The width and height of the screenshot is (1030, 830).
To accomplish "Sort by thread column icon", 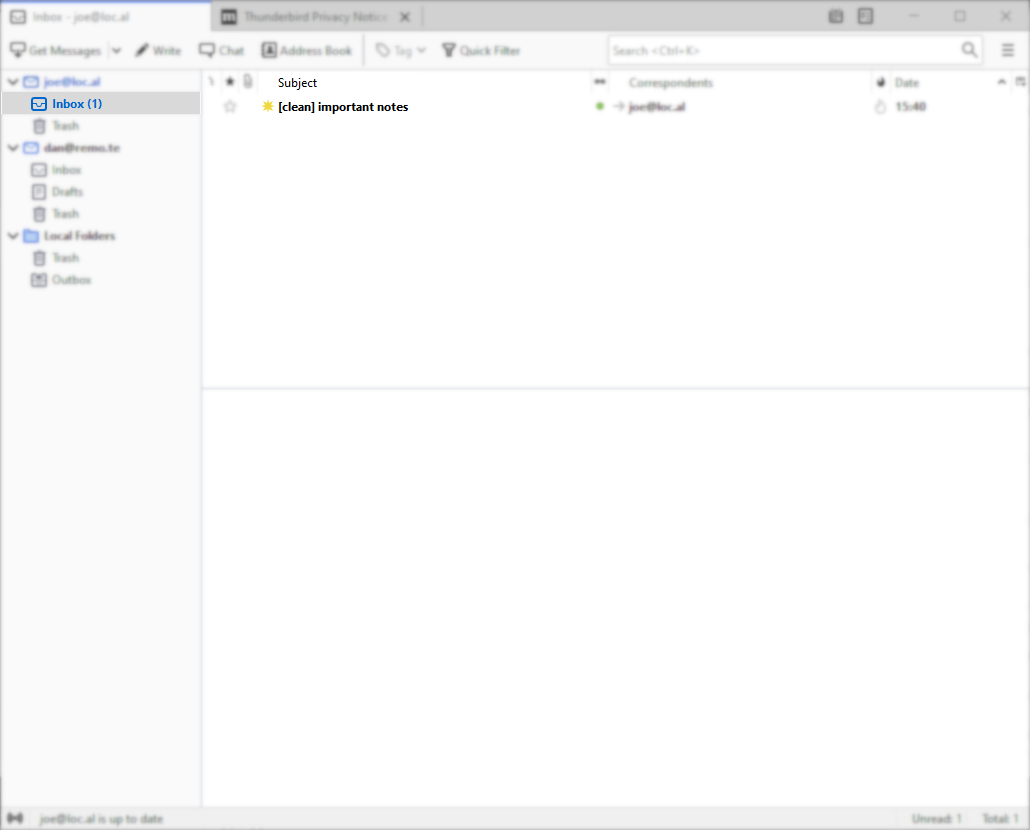I will click(x=212, y=82).
